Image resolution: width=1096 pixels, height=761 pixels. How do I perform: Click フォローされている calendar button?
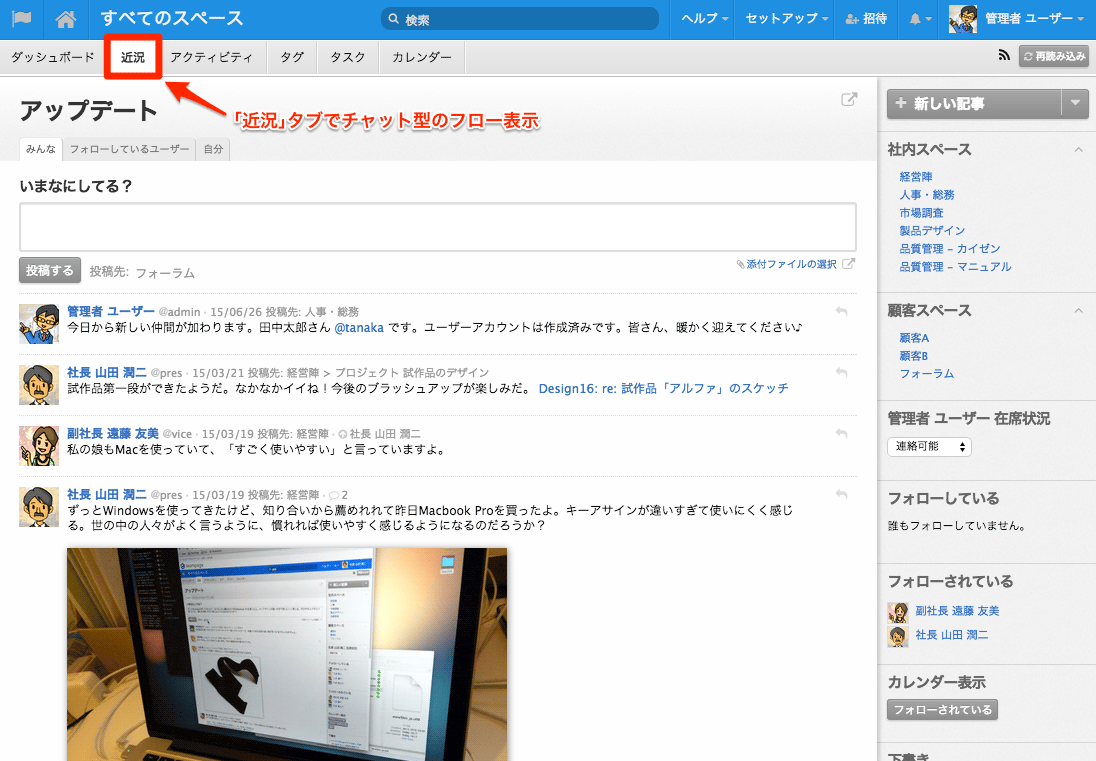[x=942, y=709]
